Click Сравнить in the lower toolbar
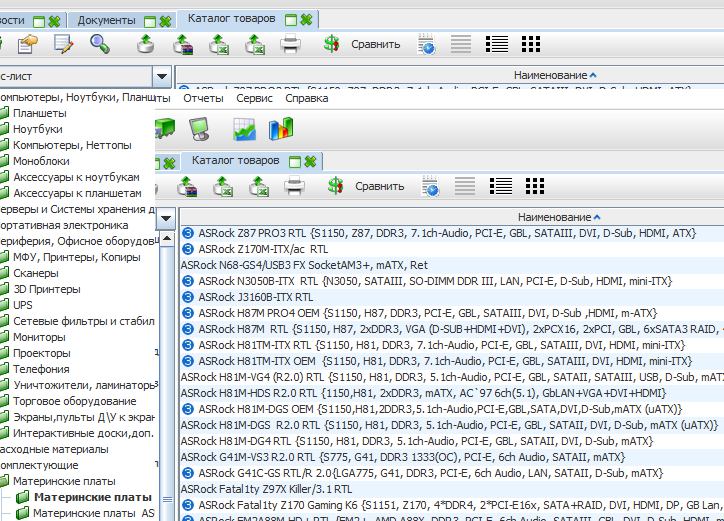Screen dimensions: 724x521 [380, 186]
